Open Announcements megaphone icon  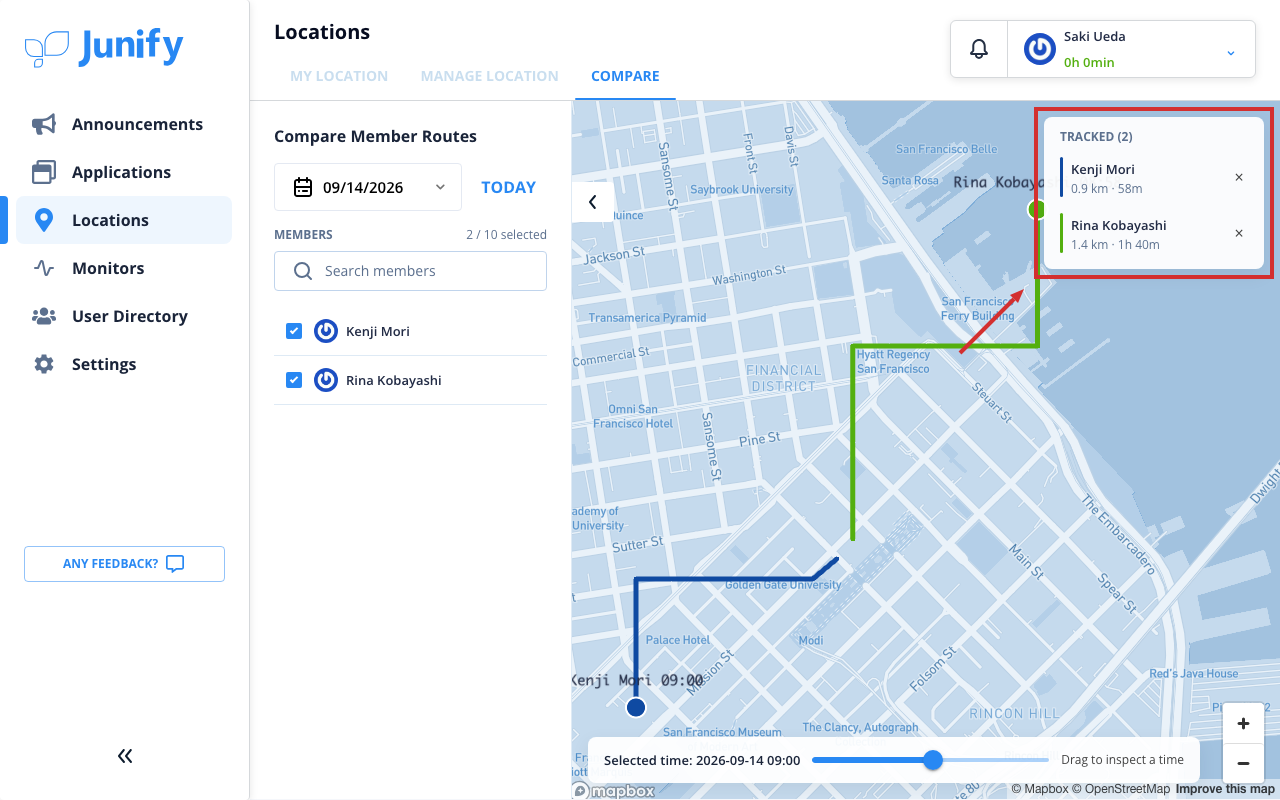point(44,124)
